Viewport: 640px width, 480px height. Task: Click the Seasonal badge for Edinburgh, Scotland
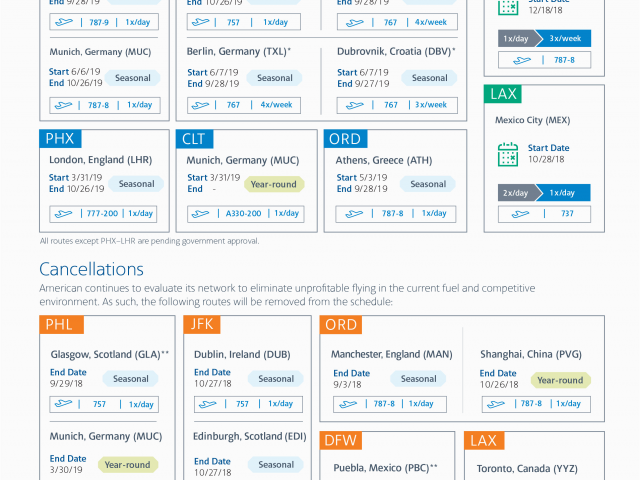point(276,464)
